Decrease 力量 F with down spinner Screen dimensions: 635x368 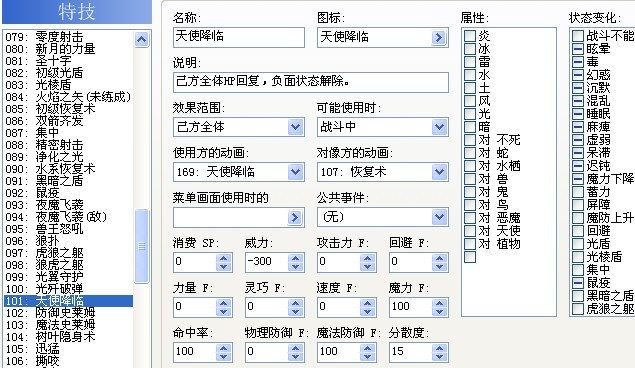[x=224, y=312]
